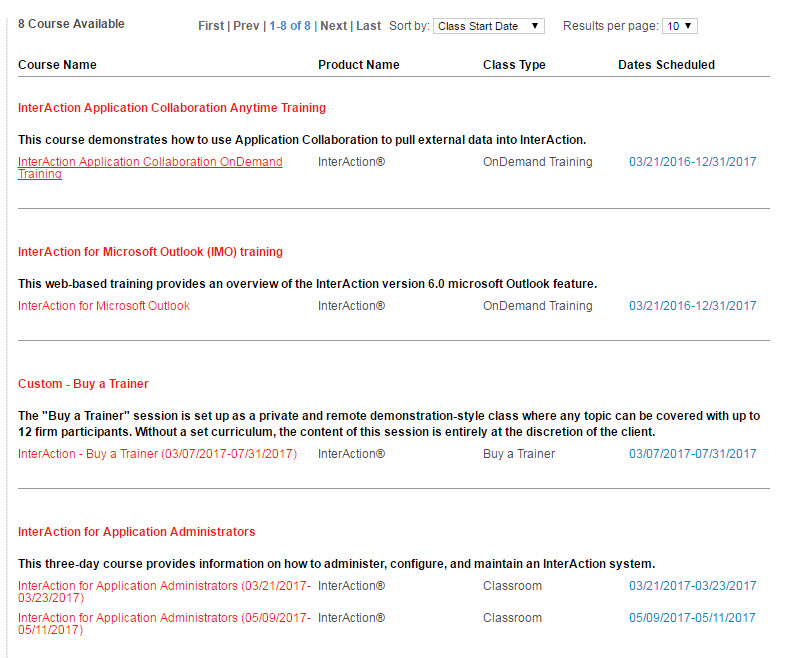Click InterAction® product cell in Buy a Trainer row
794x658 pixels.
[351, 454]
